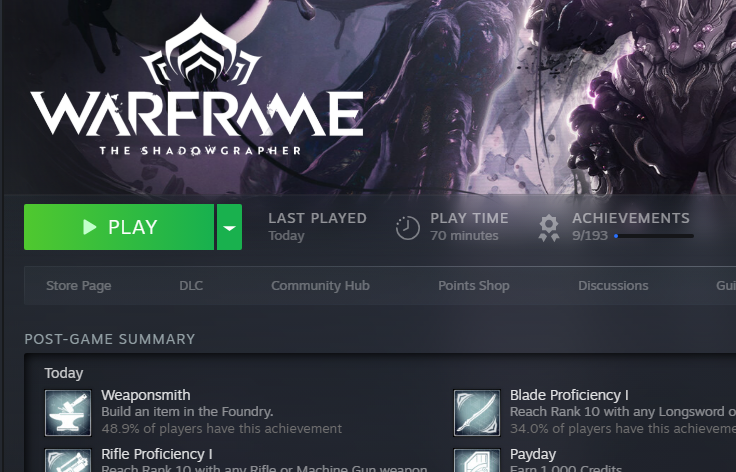Launch Warframe with the green PLAY button
The width and height of the screenshot is (736, 472).
coord(119,227)
